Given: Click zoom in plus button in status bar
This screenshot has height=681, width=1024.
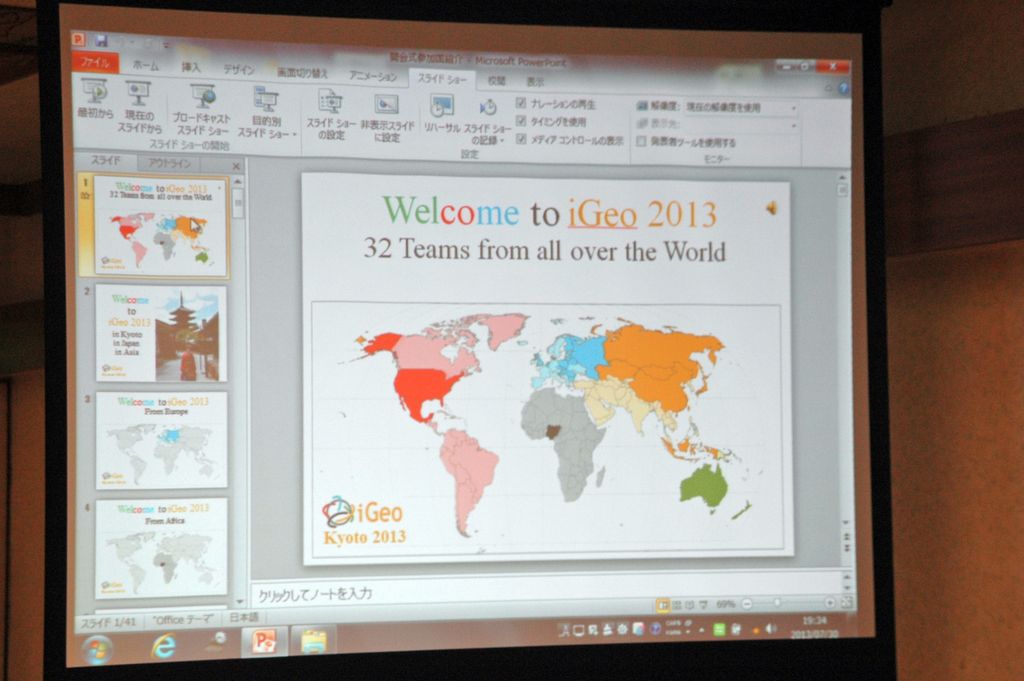Looking at the screenshot, I should pos(829,603).
